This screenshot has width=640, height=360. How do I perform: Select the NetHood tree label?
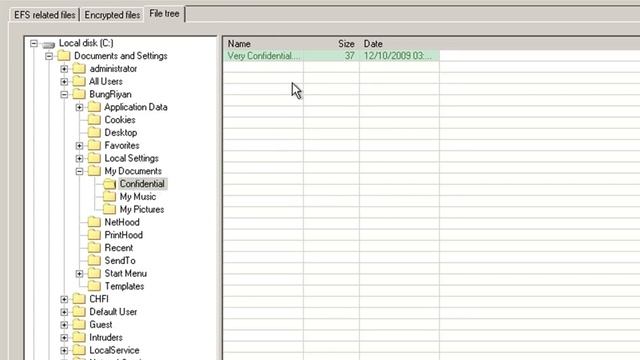(x=122, y=222)
